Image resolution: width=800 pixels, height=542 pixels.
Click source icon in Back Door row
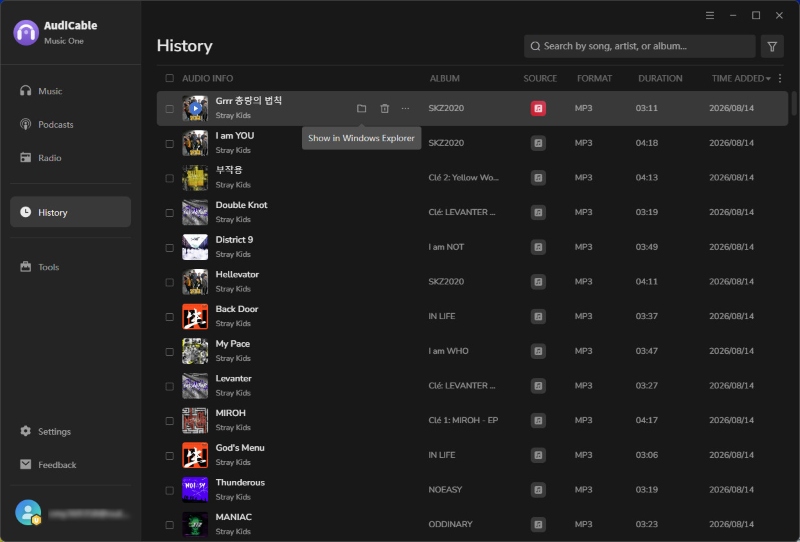(x=538, y=316)
